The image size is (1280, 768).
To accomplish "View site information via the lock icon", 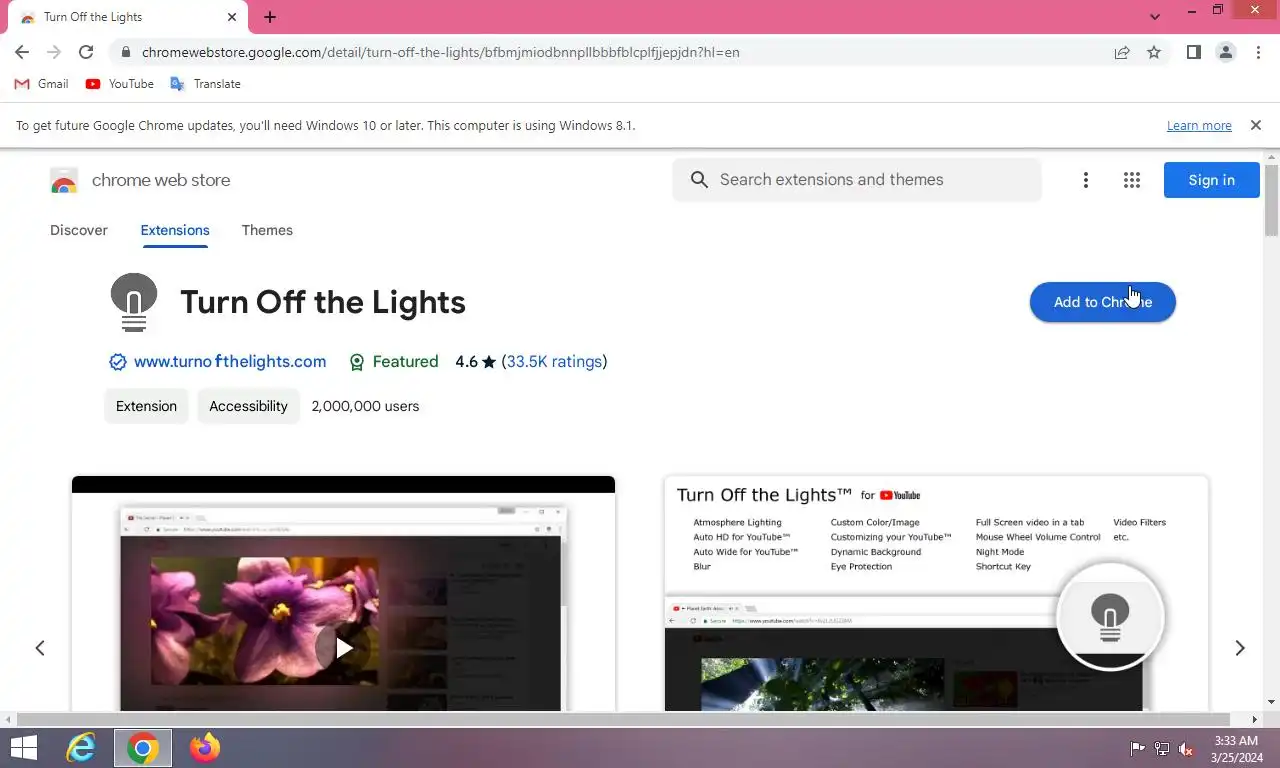I will point(125,52).
